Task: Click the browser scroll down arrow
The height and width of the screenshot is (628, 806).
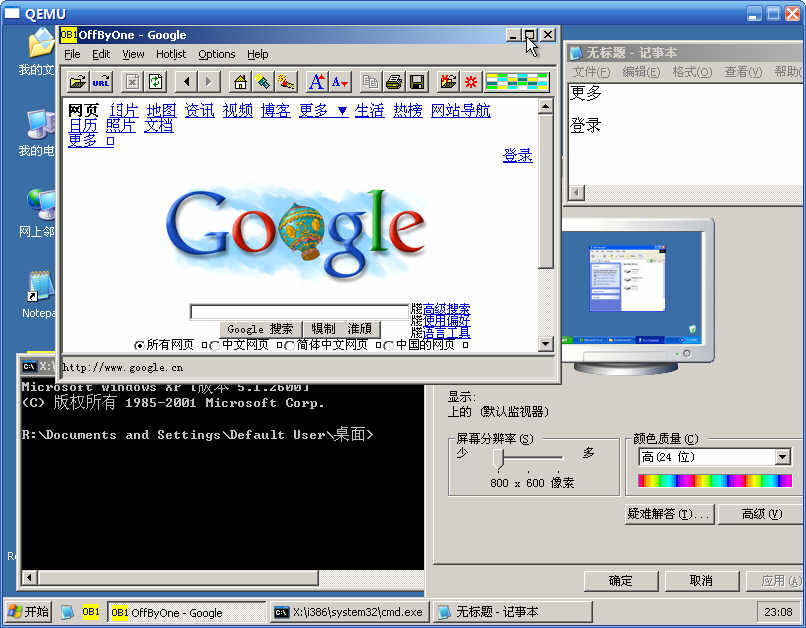Action: pos(545,343)
